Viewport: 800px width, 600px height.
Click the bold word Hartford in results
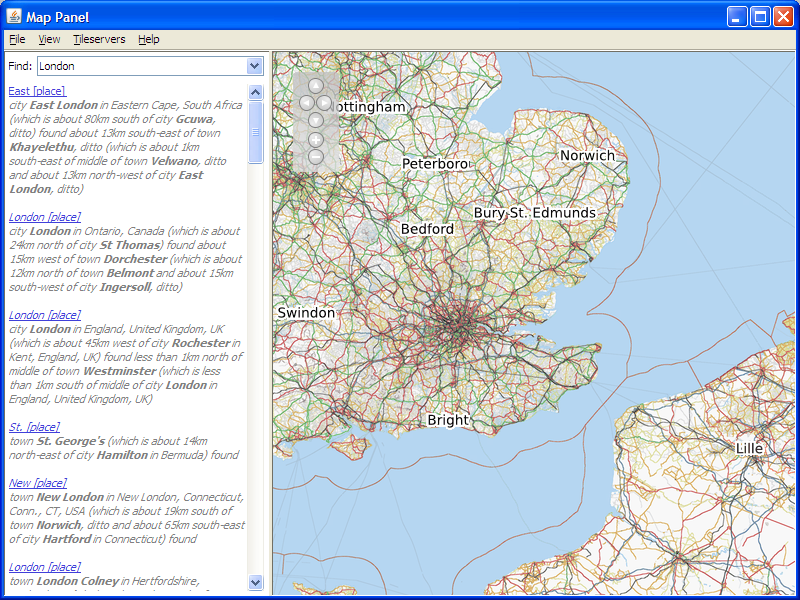pyautogui.click(x=67, y=539)
